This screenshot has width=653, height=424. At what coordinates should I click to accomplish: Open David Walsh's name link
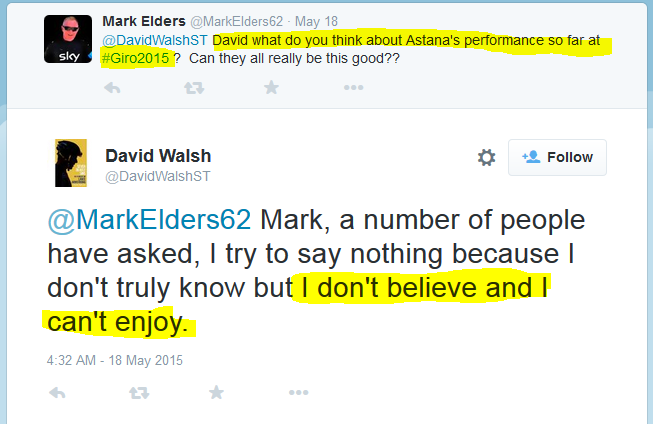(158, 156)
